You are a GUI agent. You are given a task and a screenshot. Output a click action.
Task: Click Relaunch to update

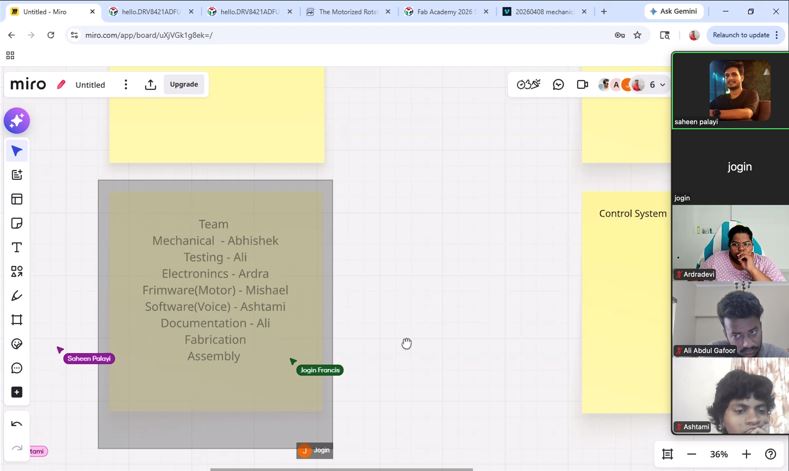tap(745, 35)
